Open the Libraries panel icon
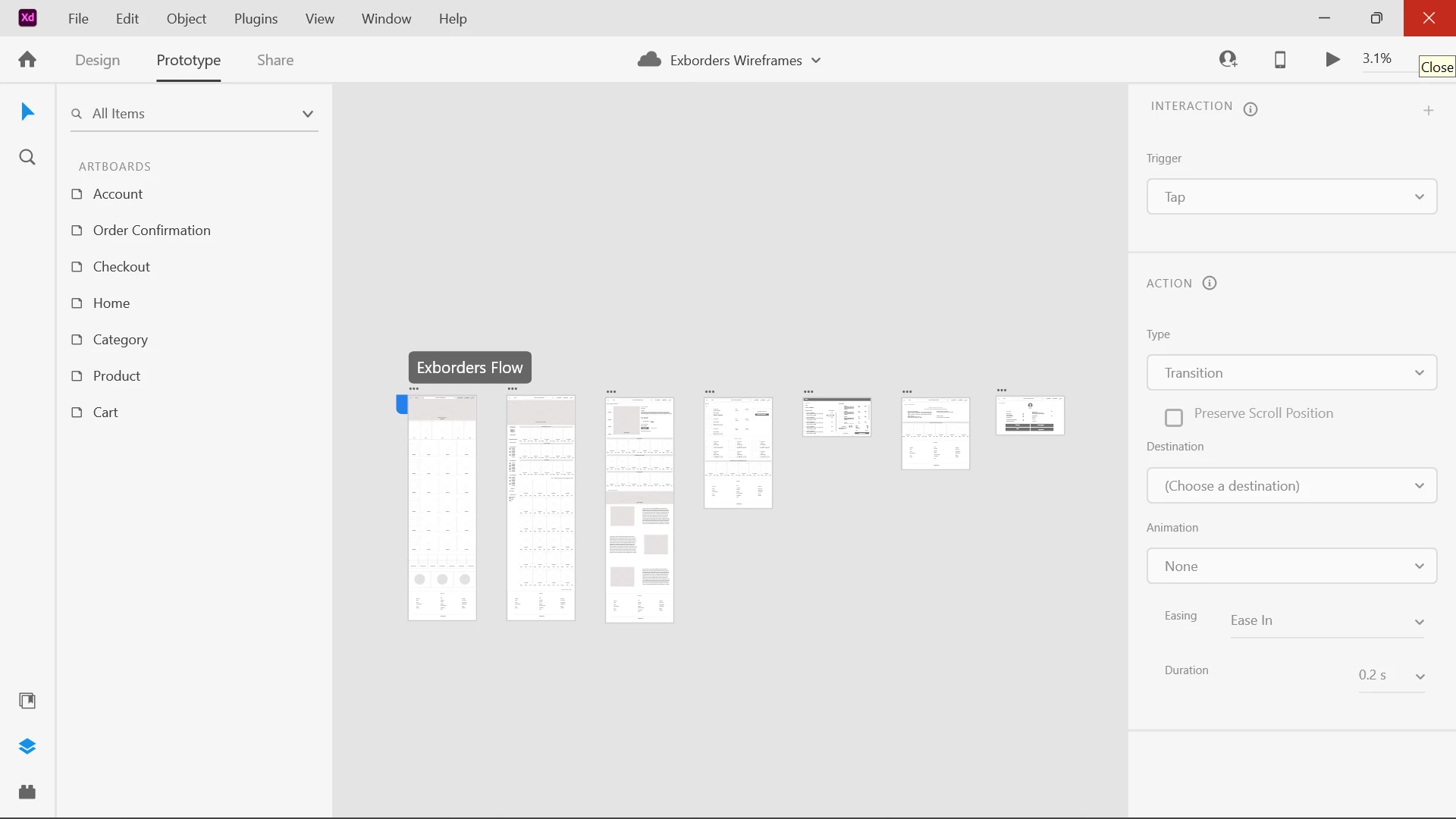Image resolution: width=1456 pixels, height=819 pixels. [x=27, y=701]
